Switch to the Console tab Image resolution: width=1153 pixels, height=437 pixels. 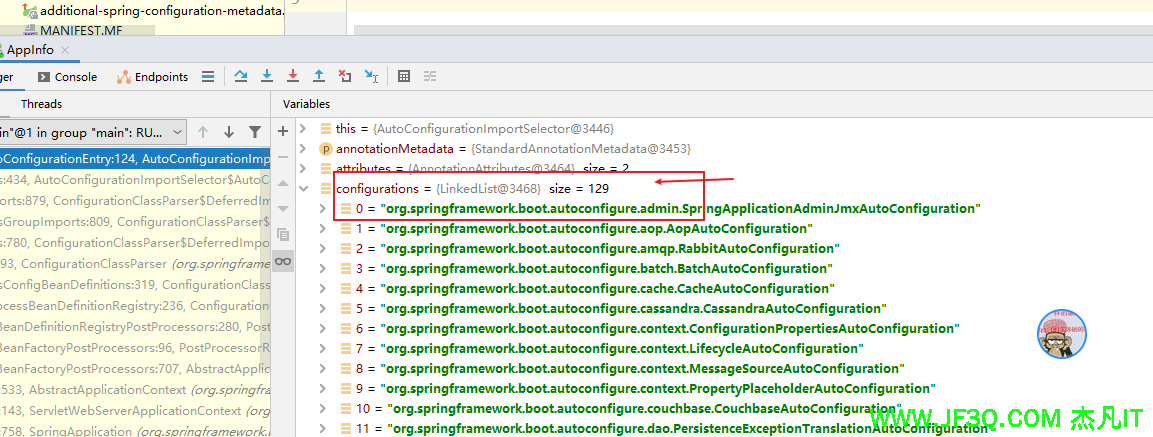[67, 77]
